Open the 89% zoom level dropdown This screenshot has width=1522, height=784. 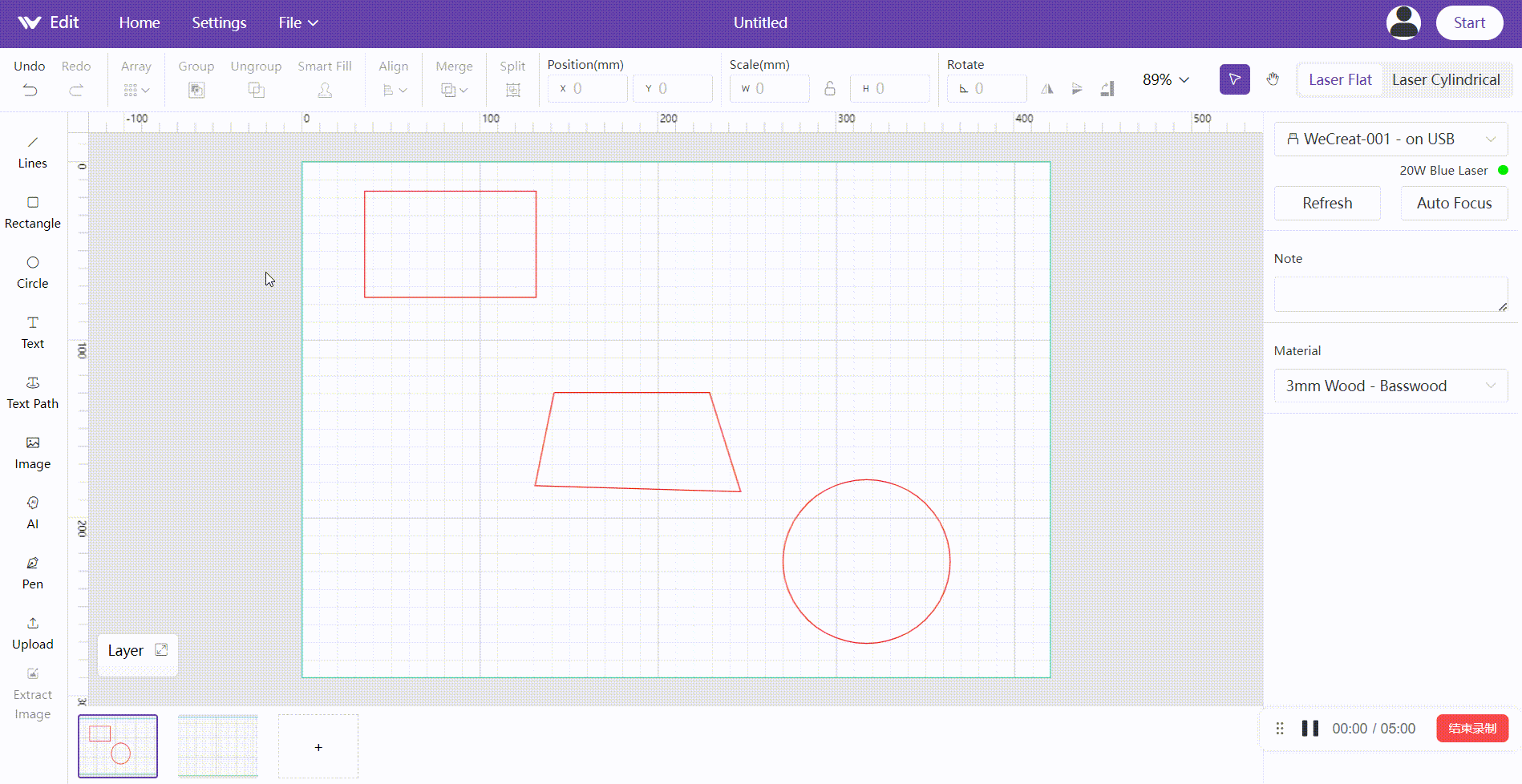click(x=1165, y=79)
